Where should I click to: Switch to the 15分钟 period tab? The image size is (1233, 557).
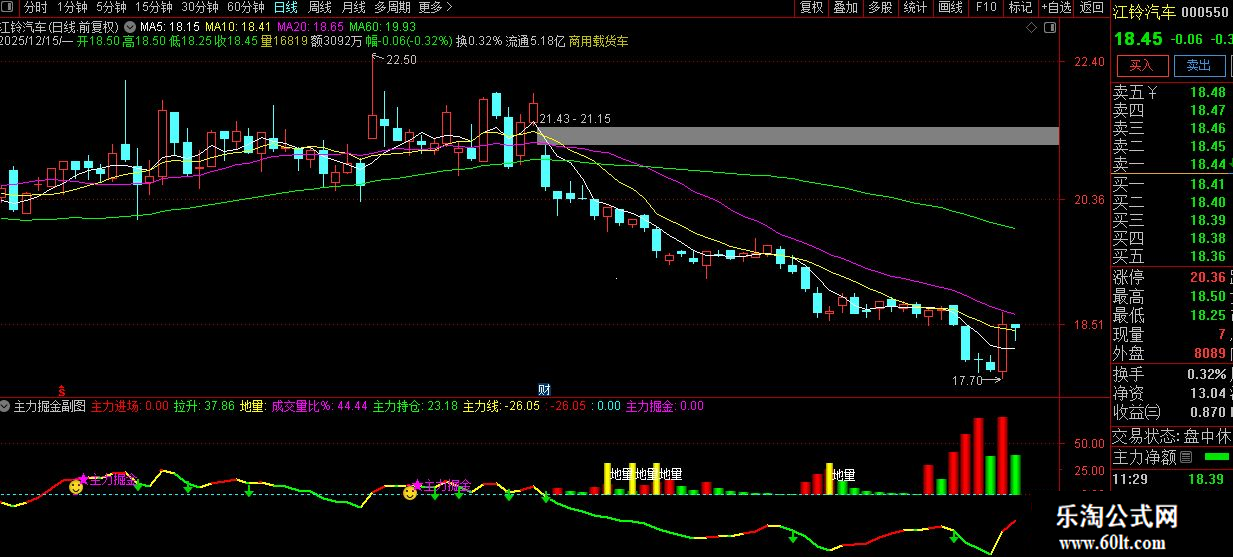(x=153, y=7)
